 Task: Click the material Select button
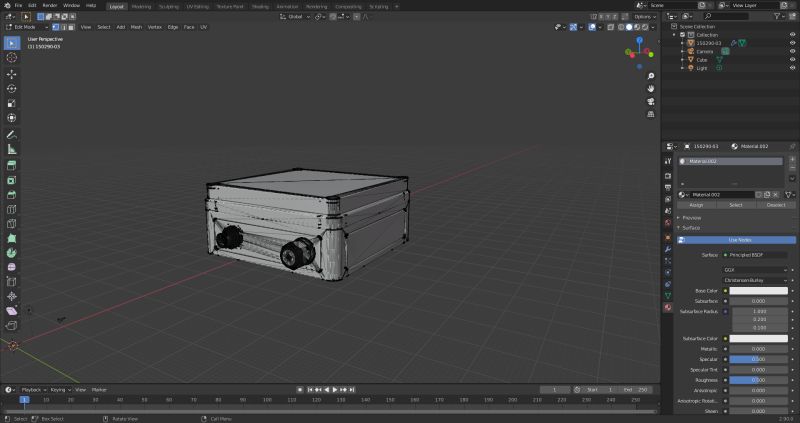736,205
